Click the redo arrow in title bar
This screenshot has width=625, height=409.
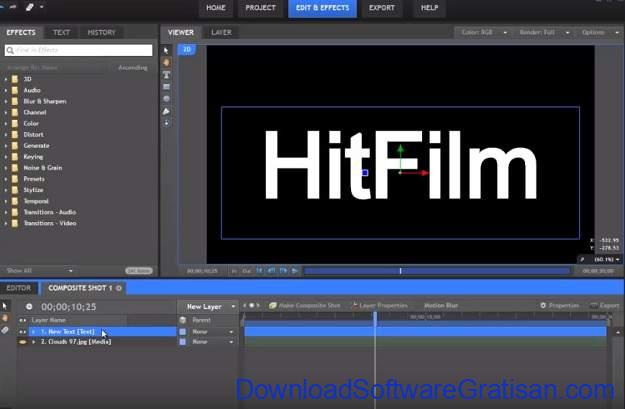[x=13, y=7]
